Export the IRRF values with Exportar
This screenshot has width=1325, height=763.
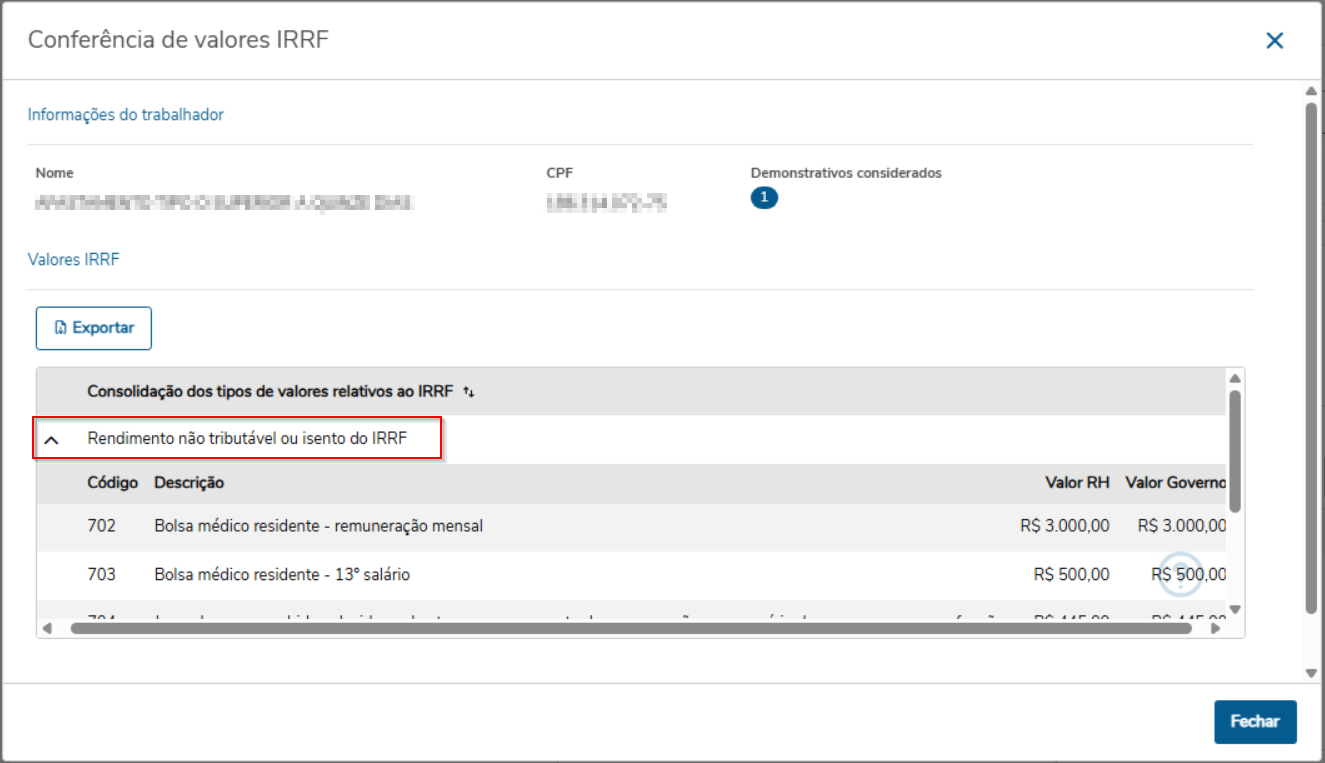94,328
